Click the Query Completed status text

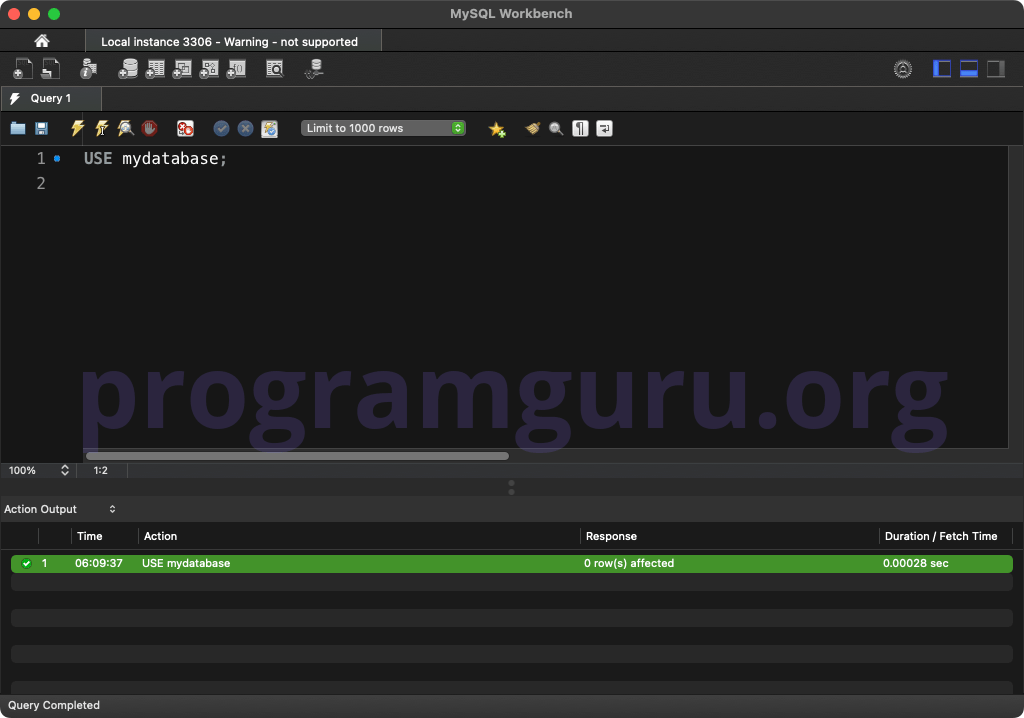pos(54,705)
